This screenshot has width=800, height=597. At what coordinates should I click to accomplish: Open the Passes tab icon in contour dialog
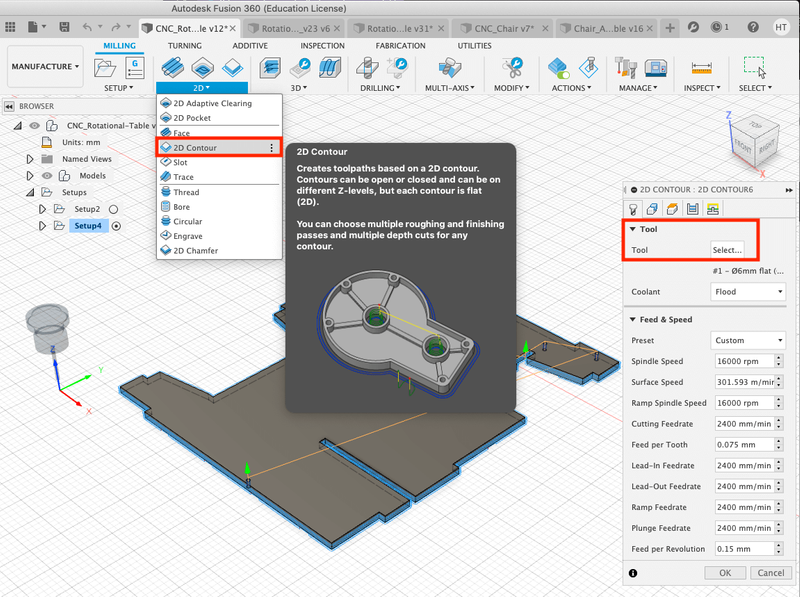(x=692, y=208)
